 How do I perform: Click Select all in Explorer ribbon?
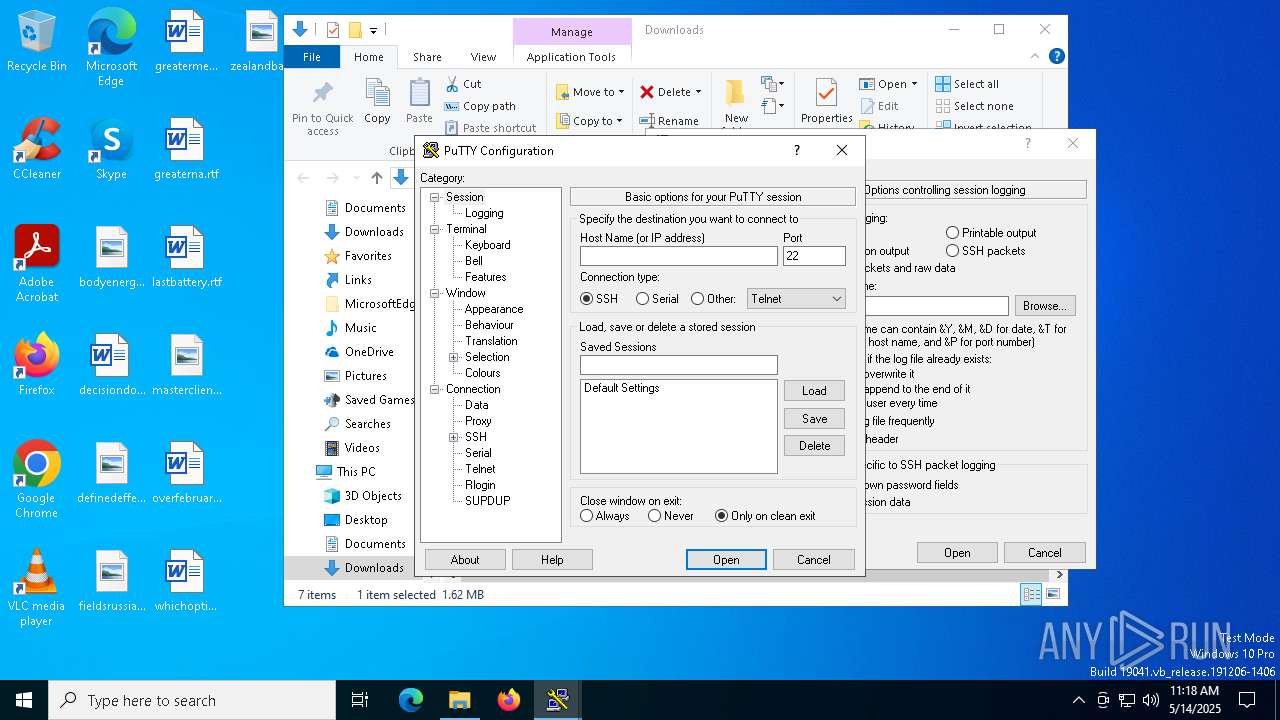[967, 84]
